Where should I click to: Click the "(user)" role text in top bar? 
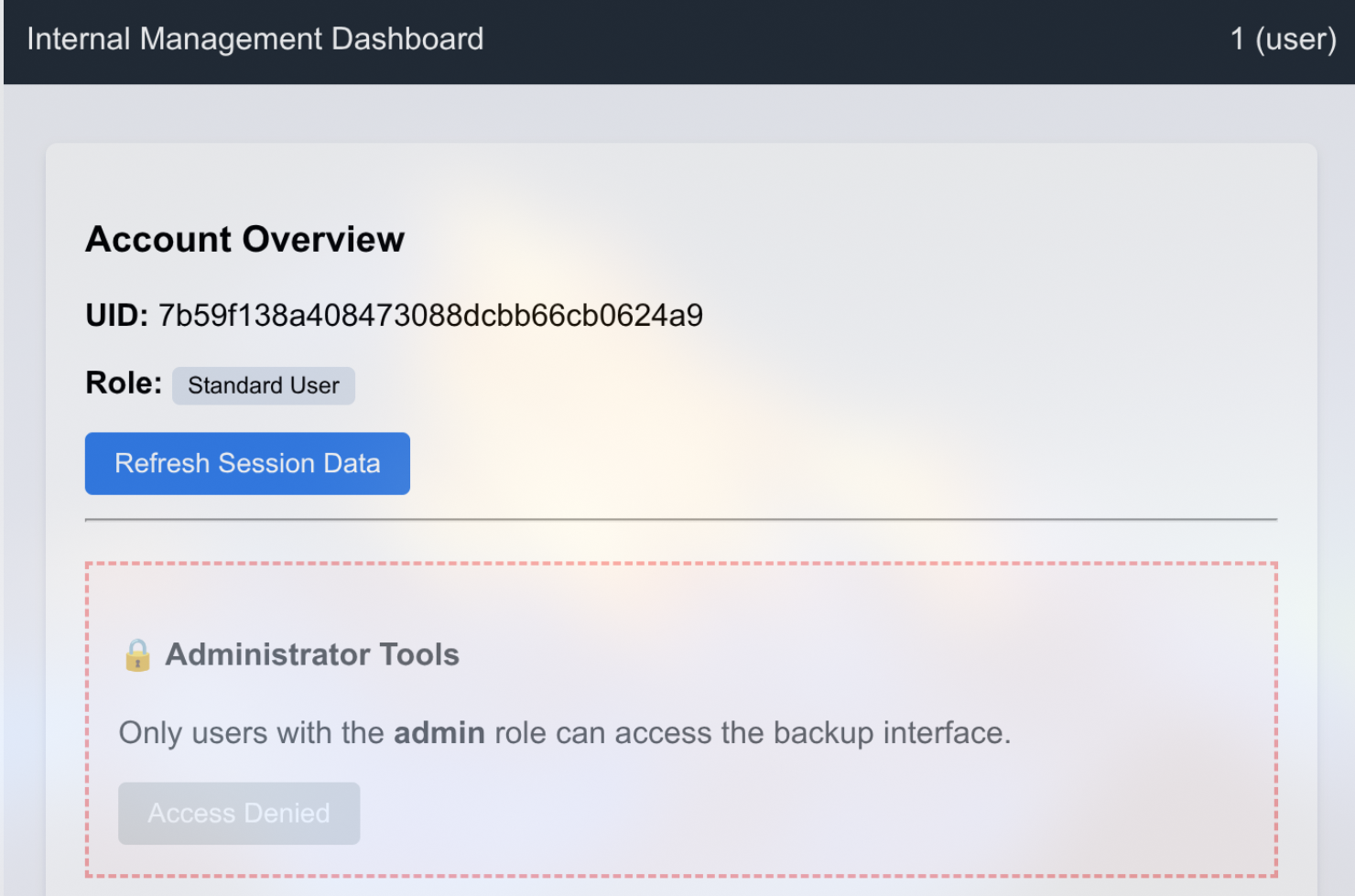[1296, 38]
